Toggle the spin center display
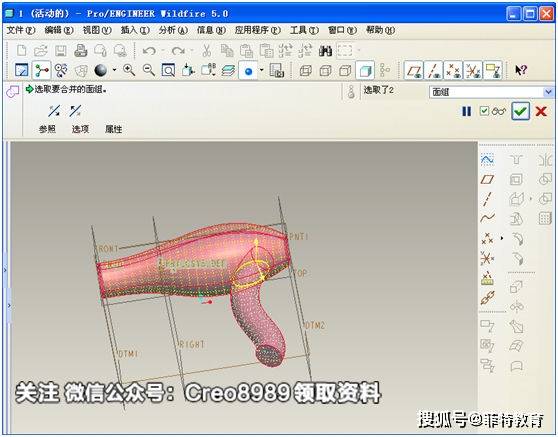The height and width of the screenshot is (437, 558). coord(41,70)
